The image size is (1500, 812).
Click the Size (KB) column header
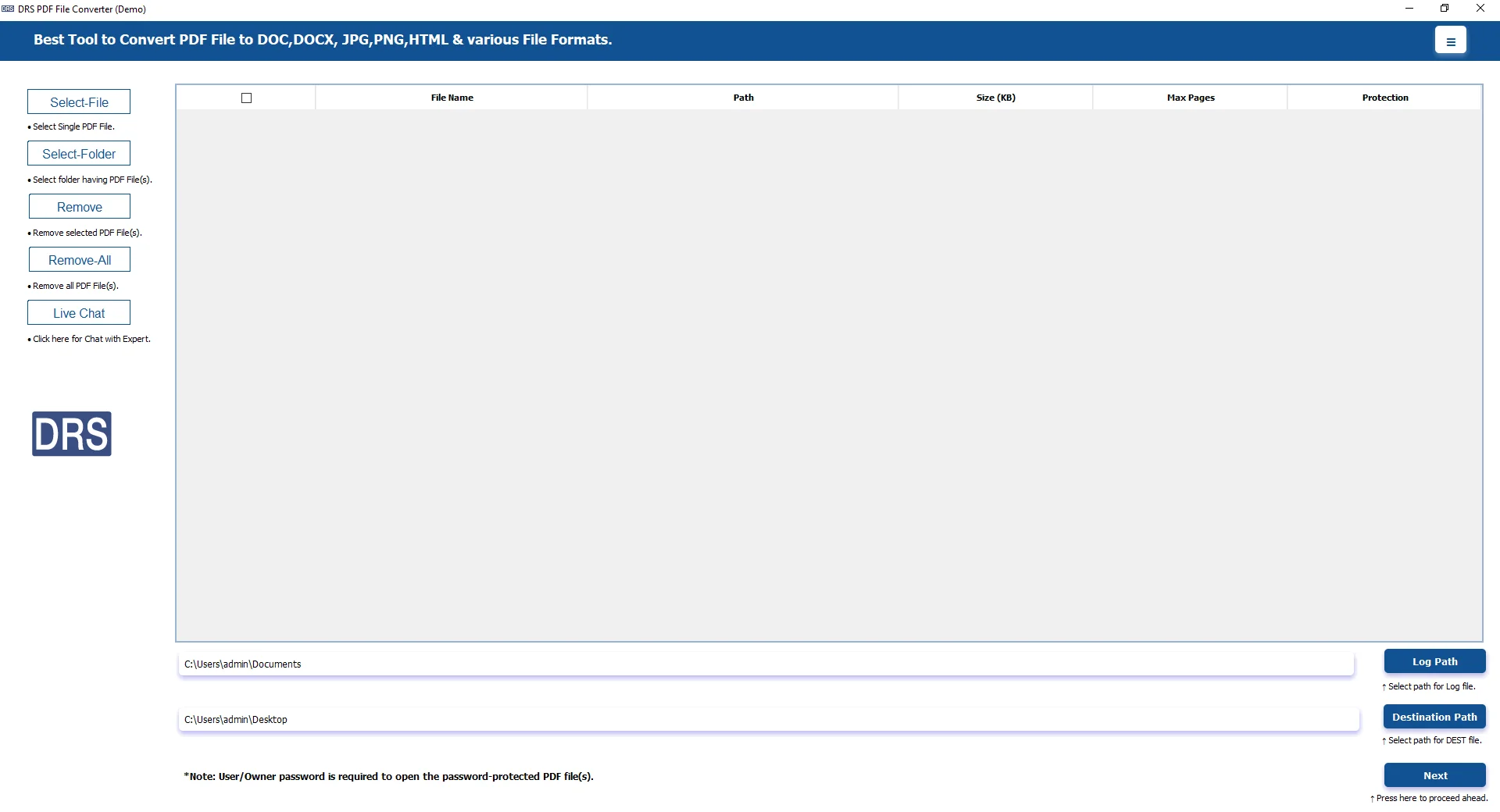tap(995, 98)
